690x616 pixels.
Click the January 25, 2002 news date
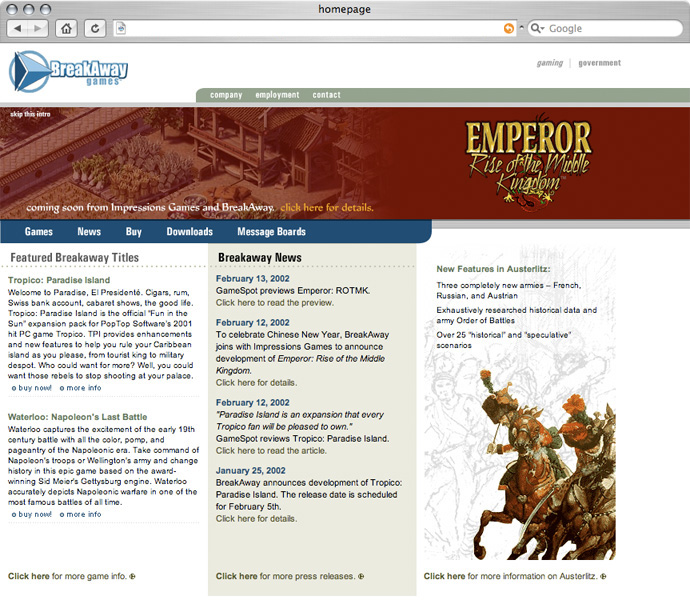click(250, 470)
